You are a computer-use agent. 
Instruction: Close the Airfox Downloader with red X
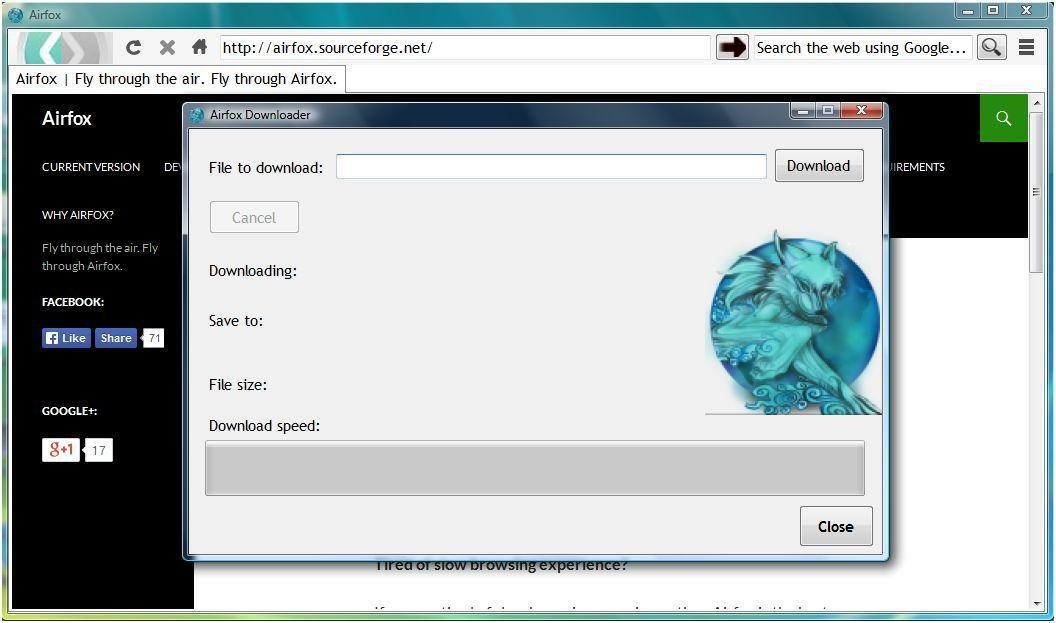861,111
